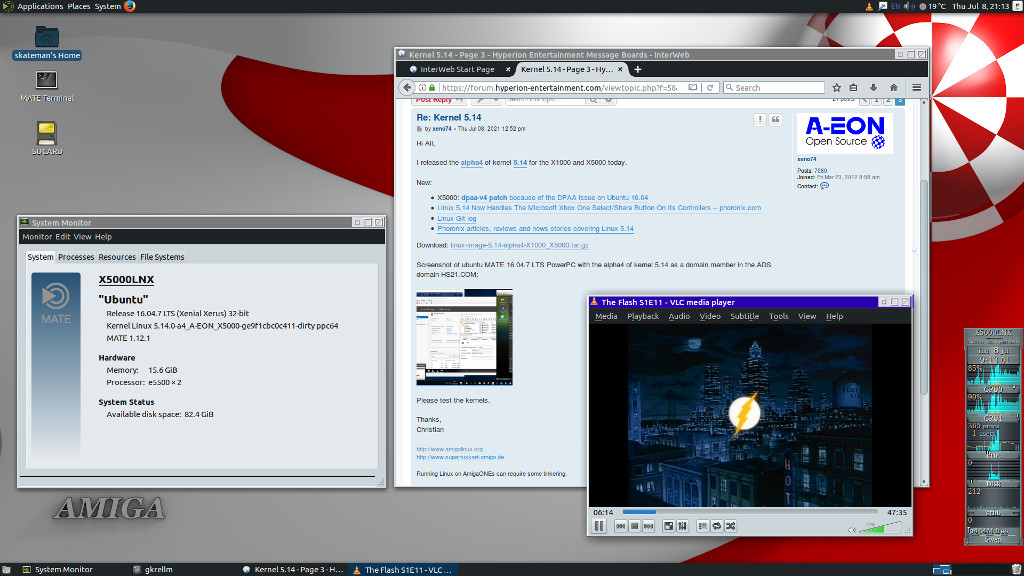The height and width of the screenshot is (576, 1024).
Task: Open the VLC Tools menu
Action: click(x=778, y=316)
